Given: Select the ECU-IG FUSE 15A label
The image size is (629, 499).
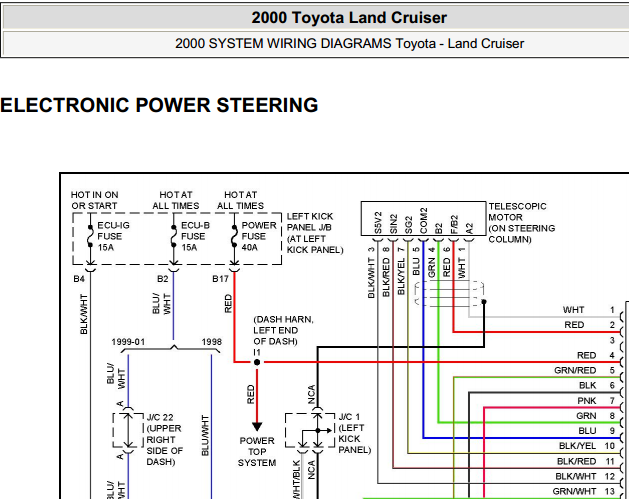Looking at the screenshot, I should 114,236.
